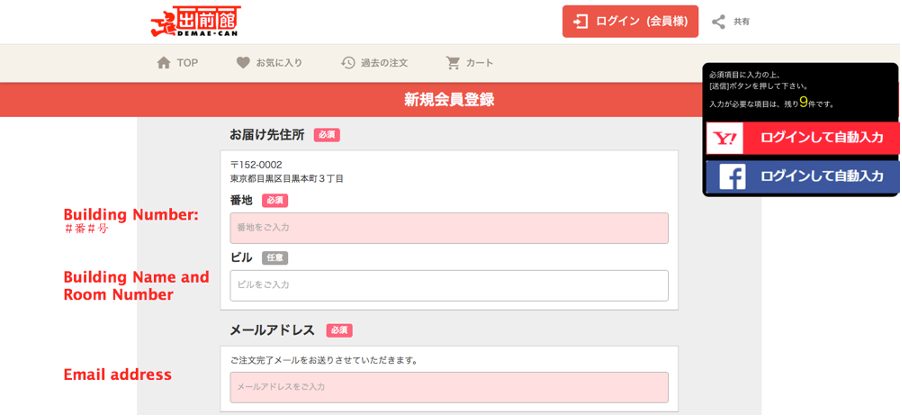Viewport: 902px width, 416px height.
Task: Click the 東京都目黒区目黒本町３丁目 address text
Action: click(x=287, y=179)
